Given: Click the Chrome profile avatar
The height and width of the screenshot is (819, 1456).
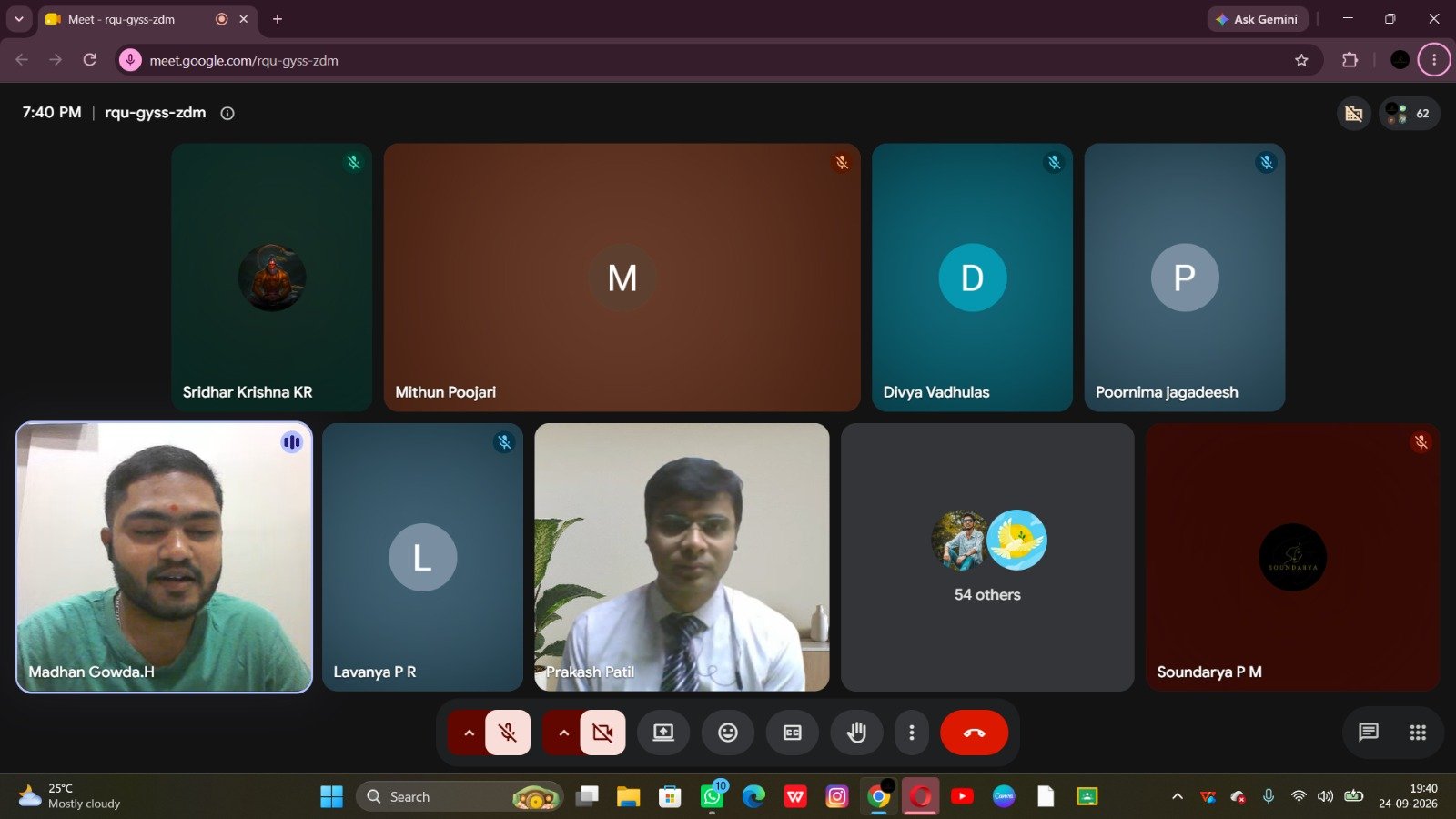Looking at the screenshot, I should coord(1400,60).
